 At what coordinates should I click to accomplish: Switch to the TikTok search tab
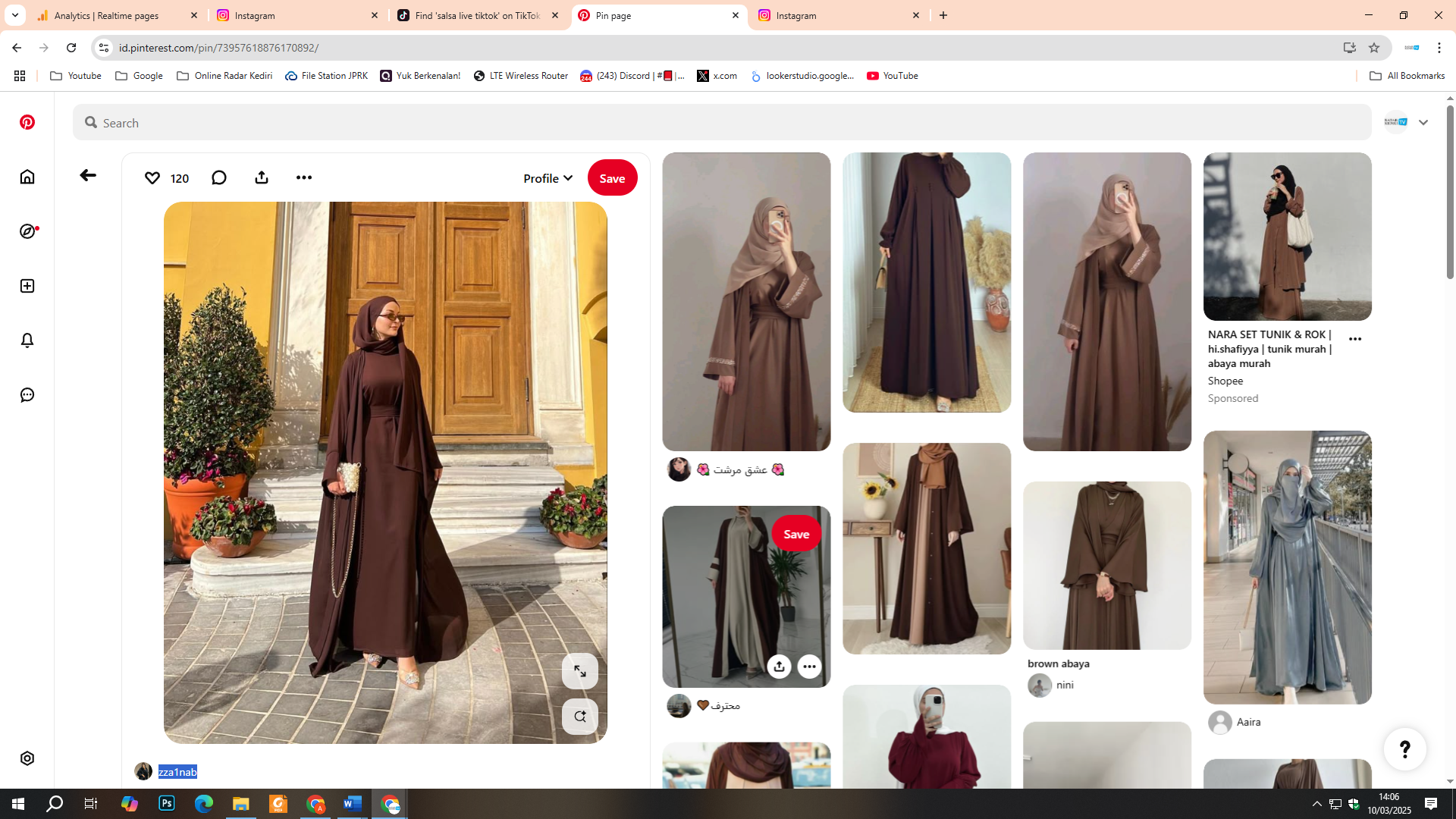point(479,15)
